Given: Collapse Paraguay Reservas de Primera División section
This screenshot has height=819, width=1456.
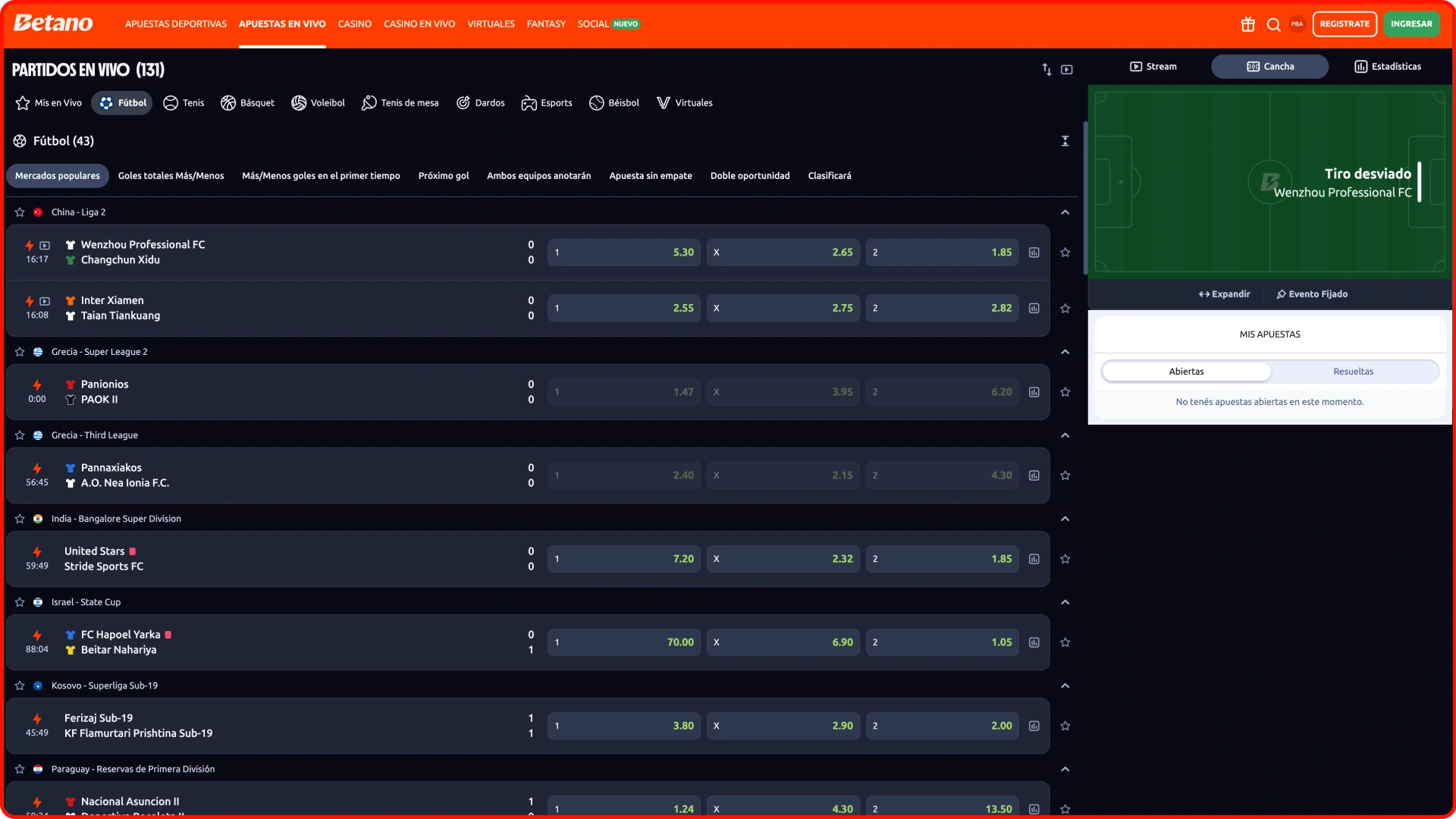Looking at the screenshot, I should point(1065,769).
